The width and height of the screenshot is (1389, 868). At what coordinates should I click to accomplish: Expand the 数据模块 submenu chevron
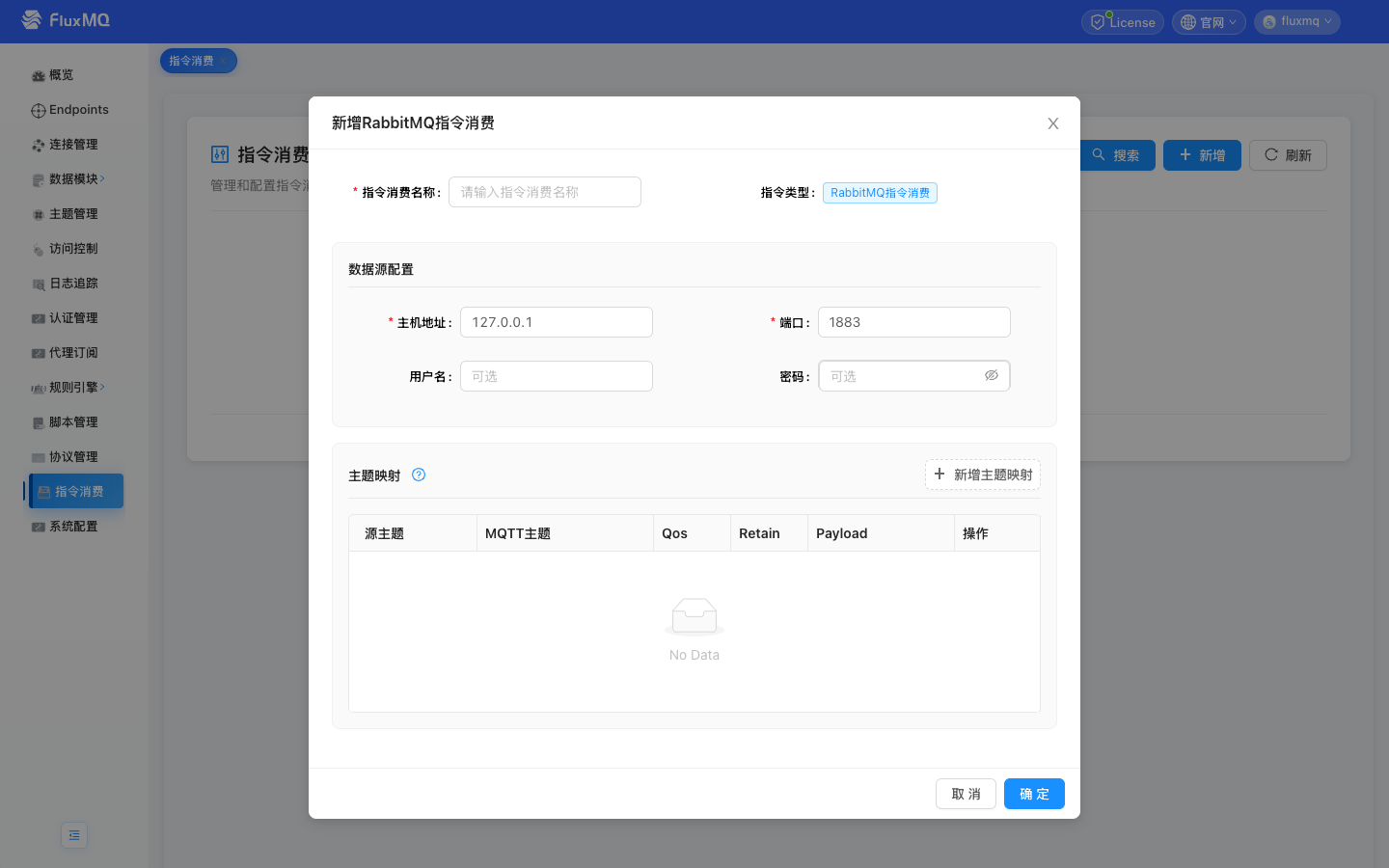click(102, 178)
